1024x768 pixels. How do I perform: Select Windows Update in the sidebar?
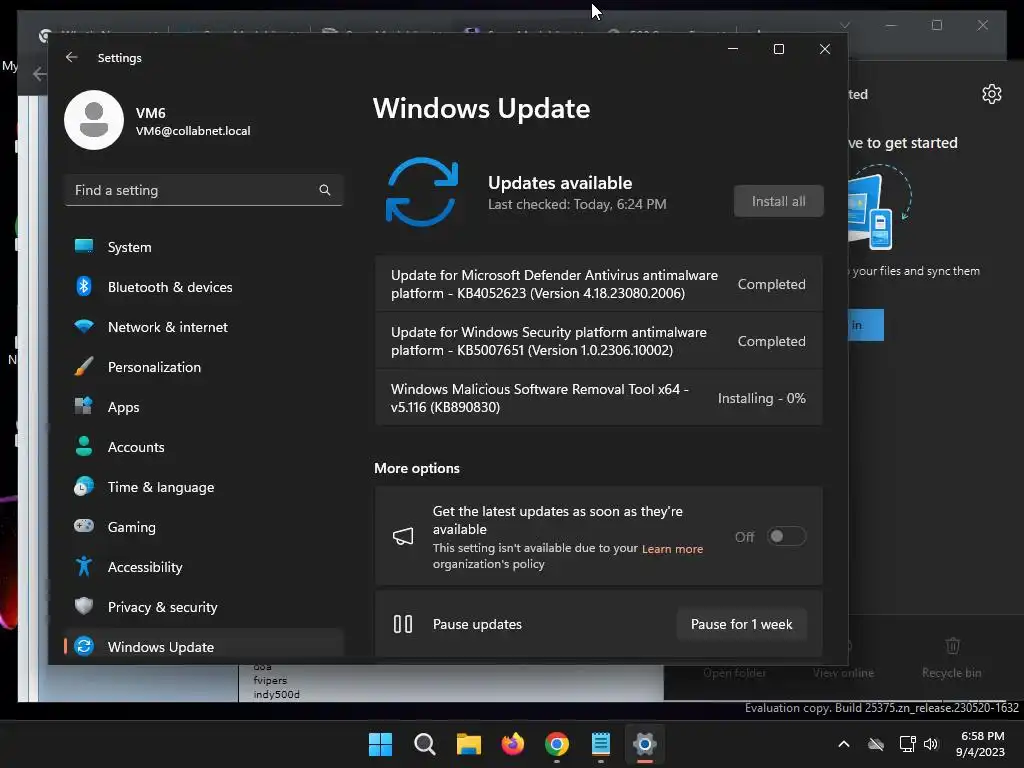coord(204,647)
